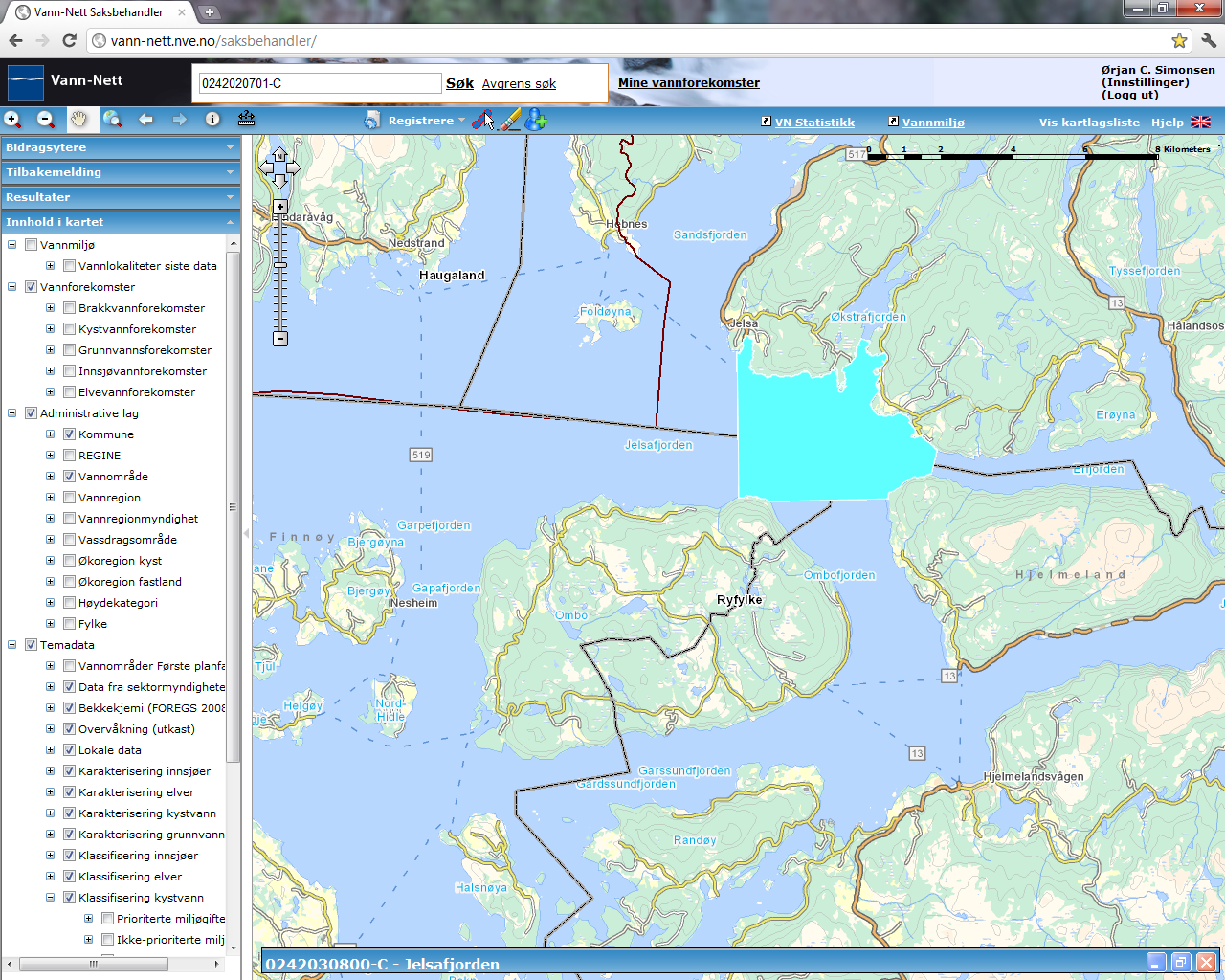Click the pencil drawing tool
Screen dimensions: 1225x980
point(511,120)
